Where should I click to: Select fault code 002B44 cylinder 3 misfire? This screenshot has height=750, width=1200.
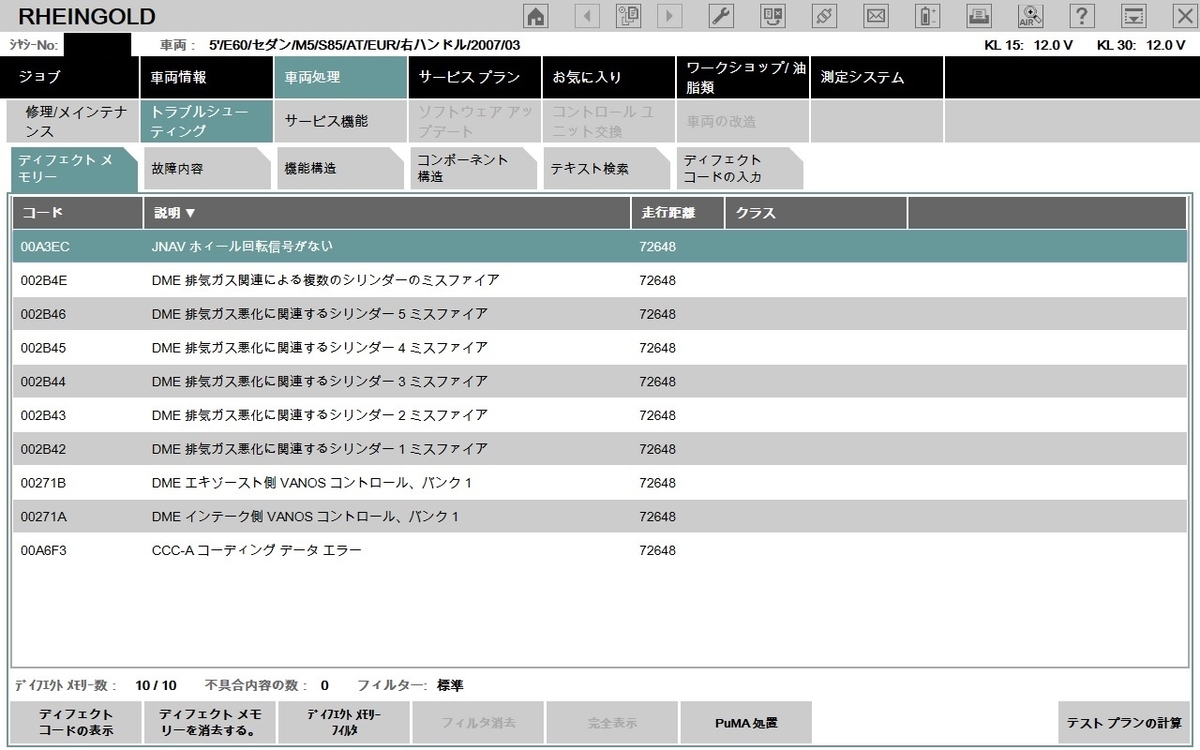coord(600,381)
